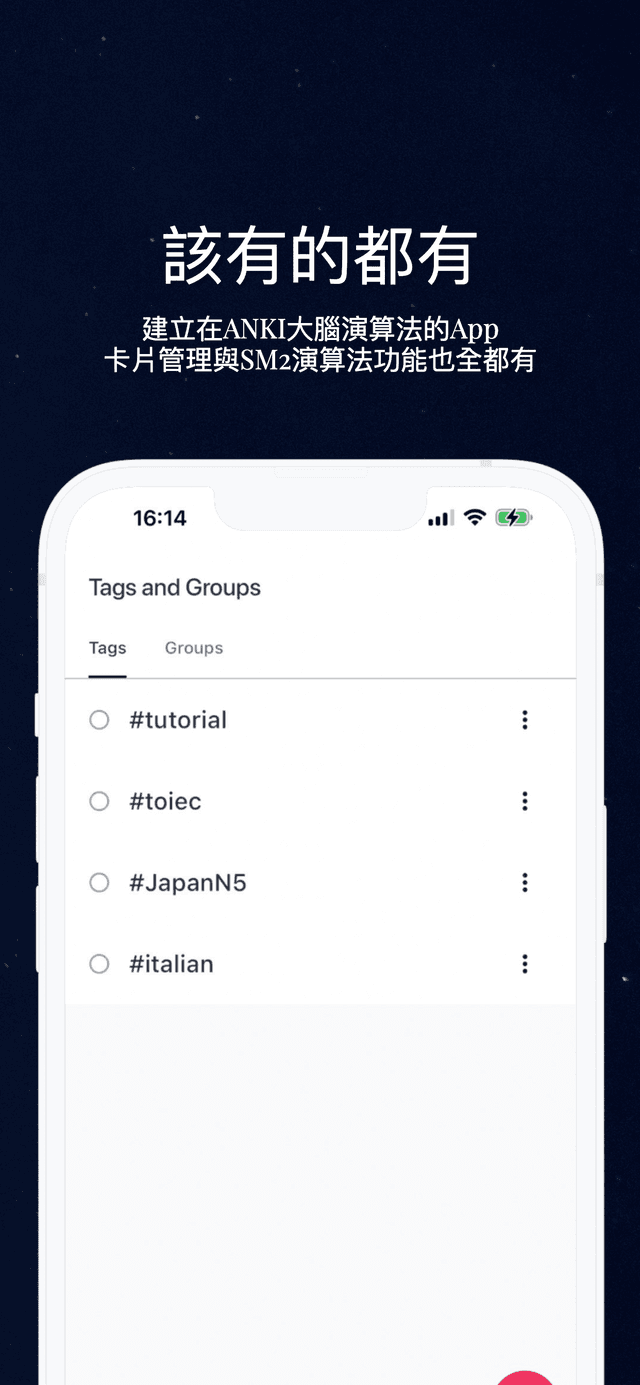Open more options for #italian tag
640x1385 pixels.
(524, 964)
